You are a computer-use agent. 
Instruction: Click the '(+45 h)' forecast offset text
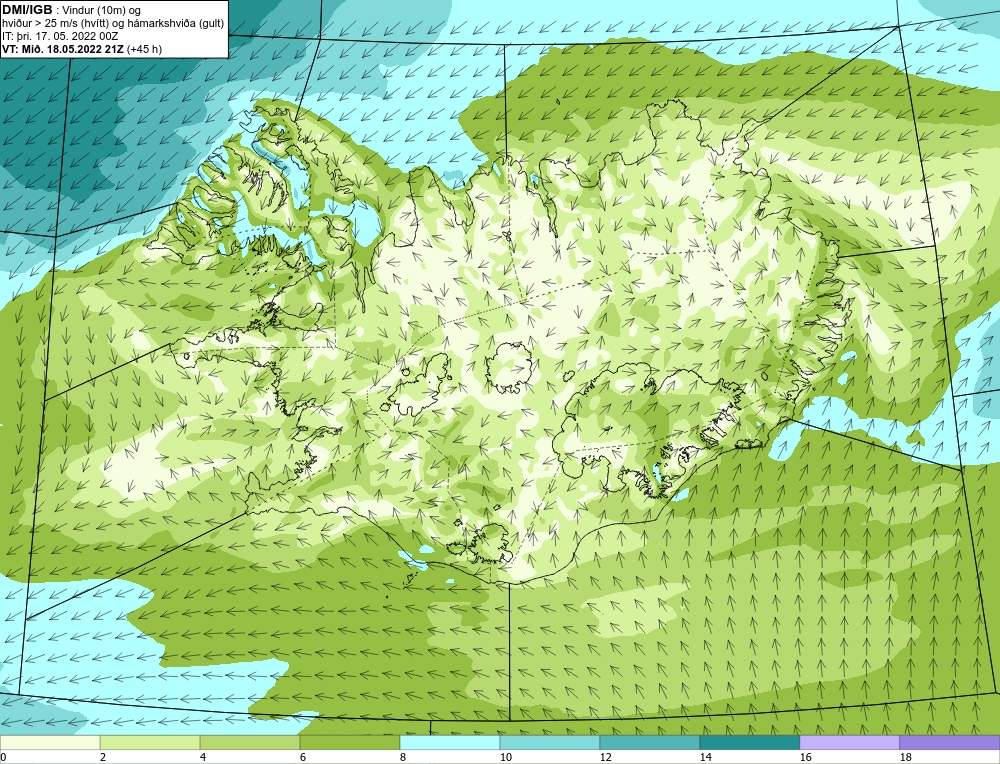[x=145, y=49]
